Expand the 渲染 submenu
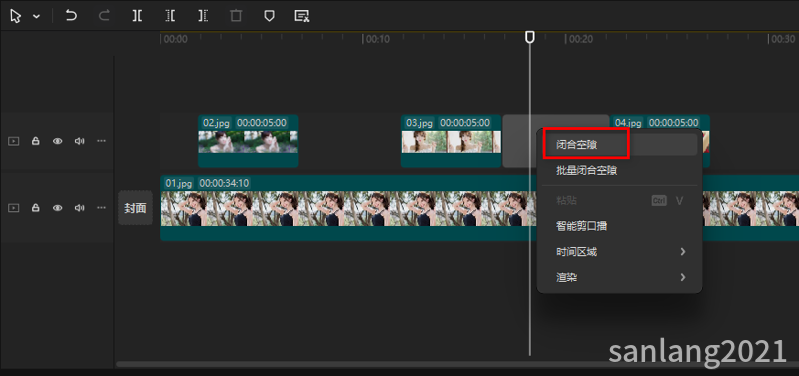The width and height of the screenshot is (799, 376). pyautogui.click(x=620, y=278)
